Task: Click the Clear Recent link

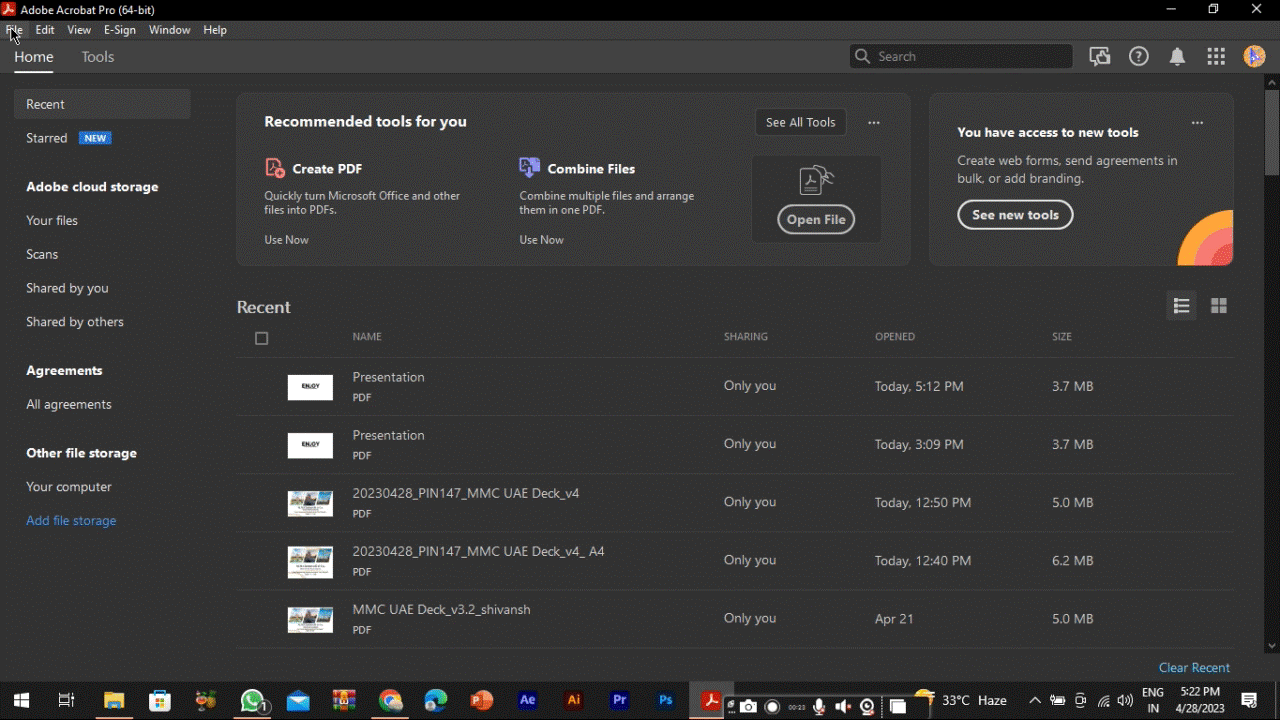Action: click(x=1194, y=667)
